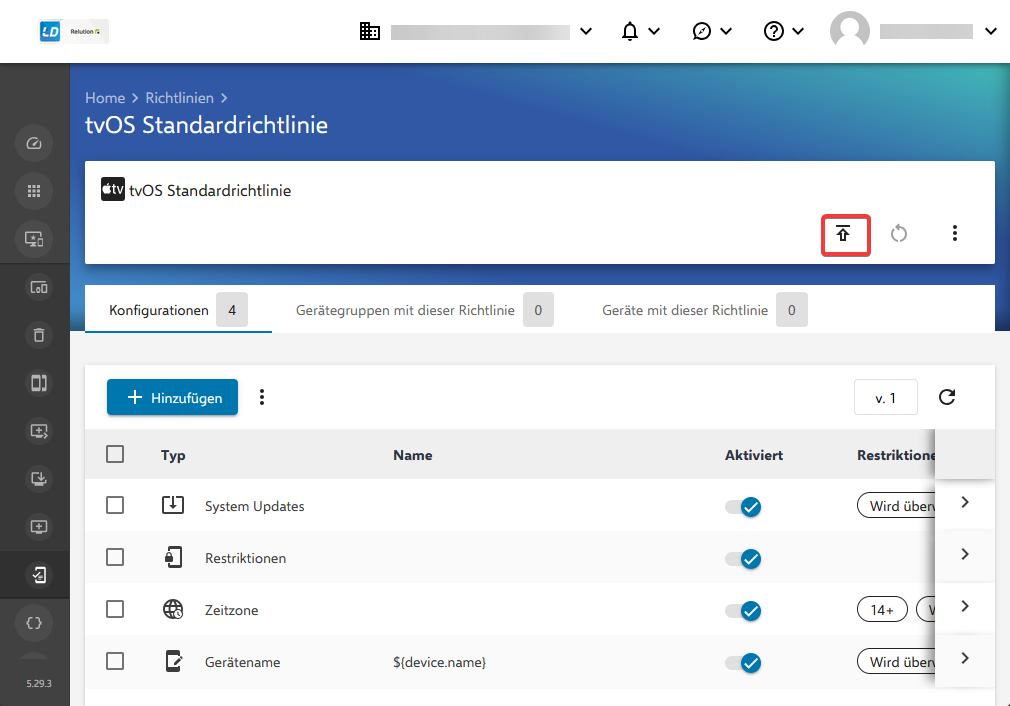Expand the help menu dropdown arrow

tap(798, 31)
